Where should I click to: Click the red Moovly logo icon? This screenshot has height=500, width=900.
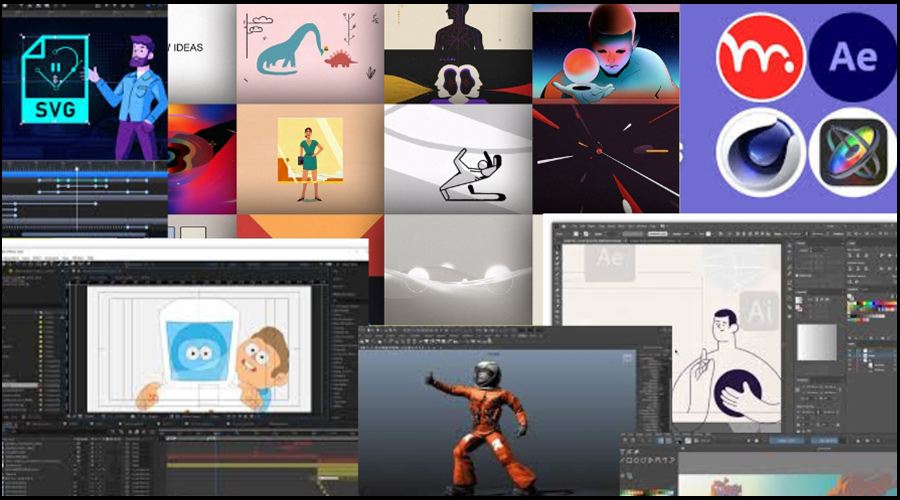click(760, 57)
